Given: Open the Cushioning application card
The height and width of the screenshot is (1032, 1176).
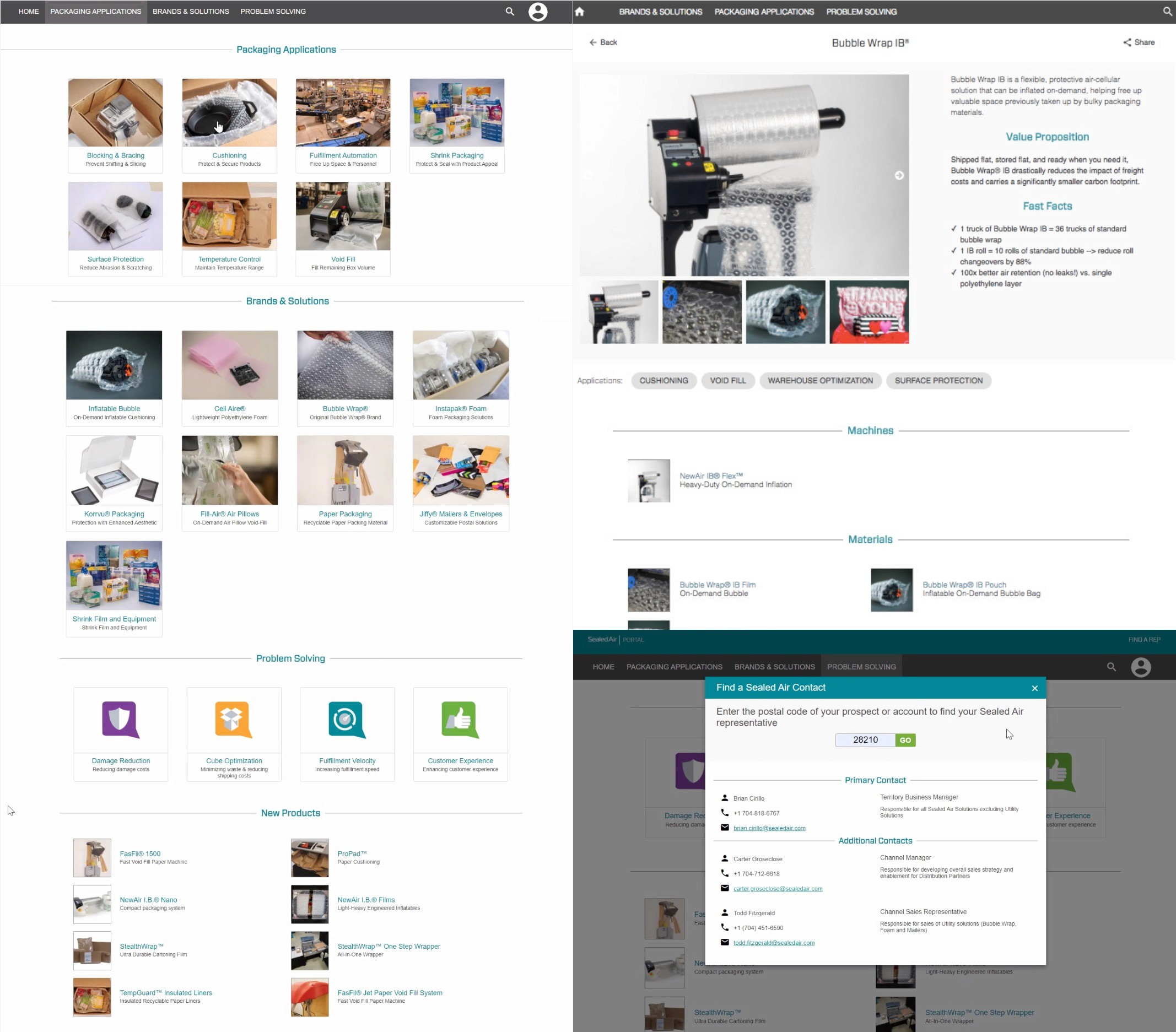Looking at the screenshot, I should (229, 126).
